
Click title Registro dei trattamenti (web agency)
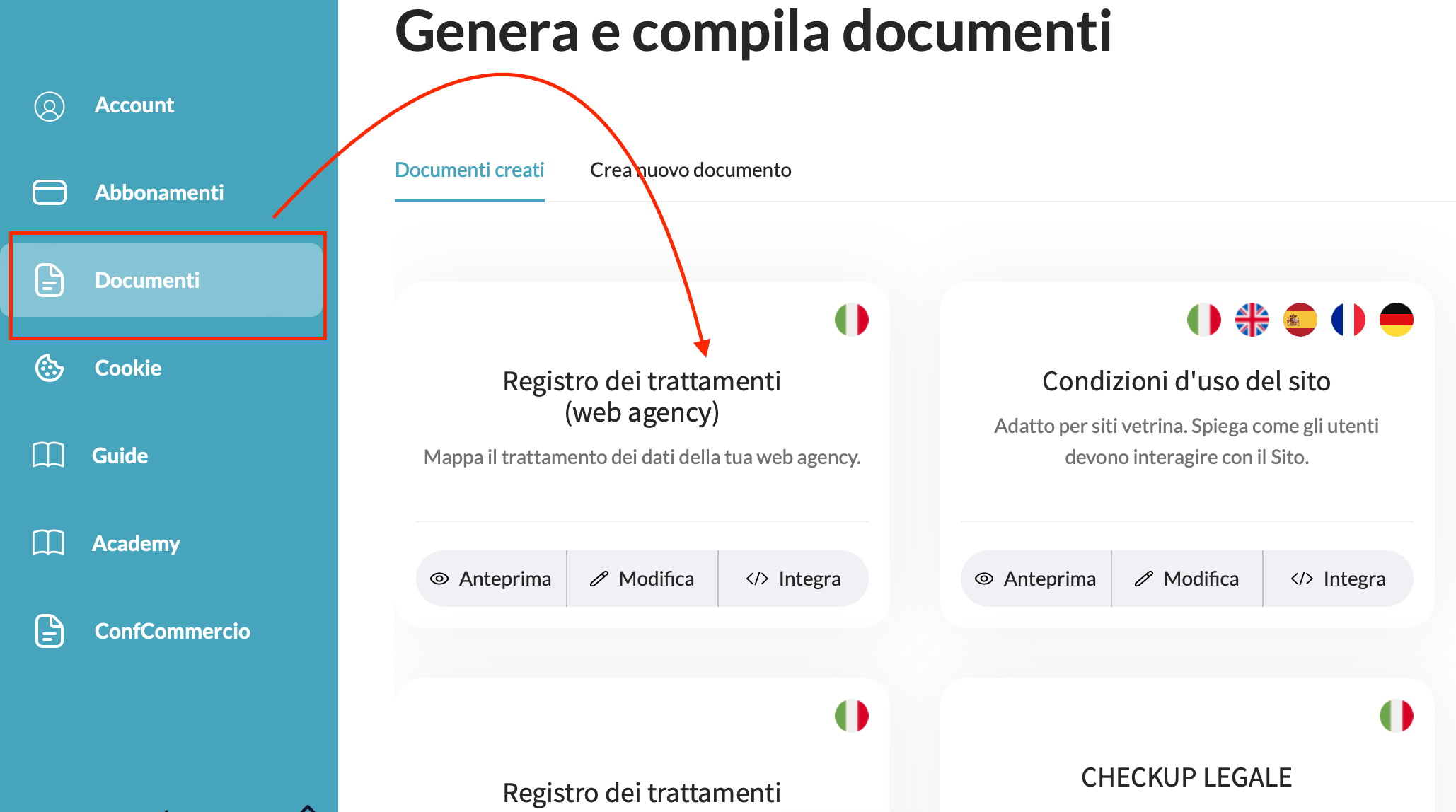[x=642, y=397]
